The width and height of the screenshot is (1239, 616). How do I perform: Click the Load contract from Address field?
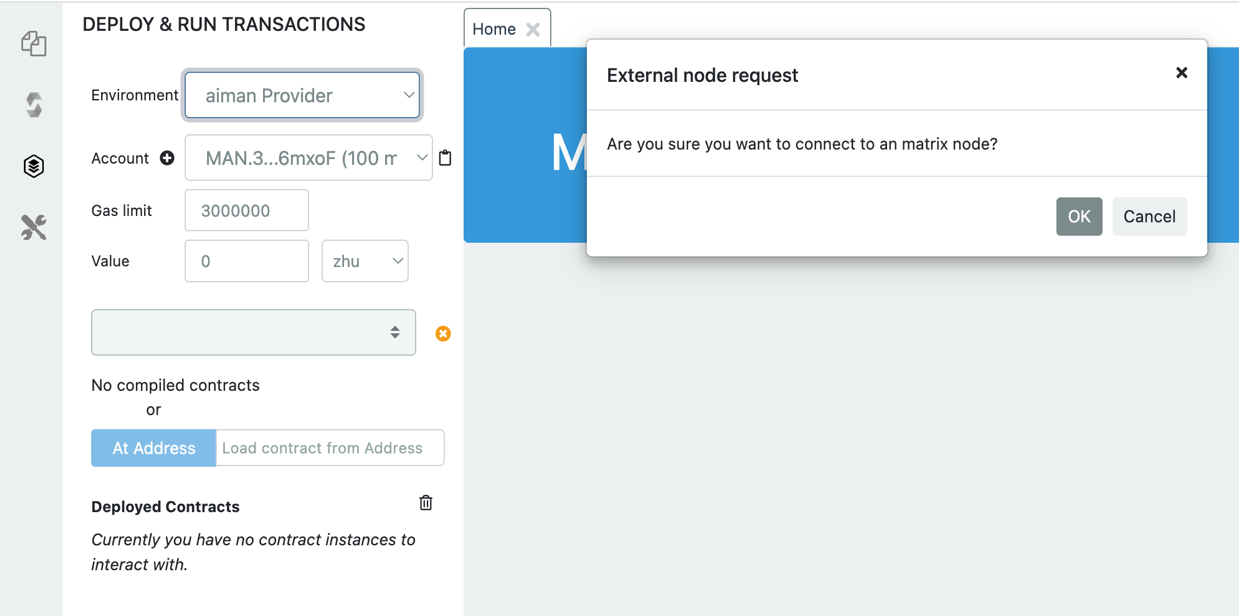point(330,448)
